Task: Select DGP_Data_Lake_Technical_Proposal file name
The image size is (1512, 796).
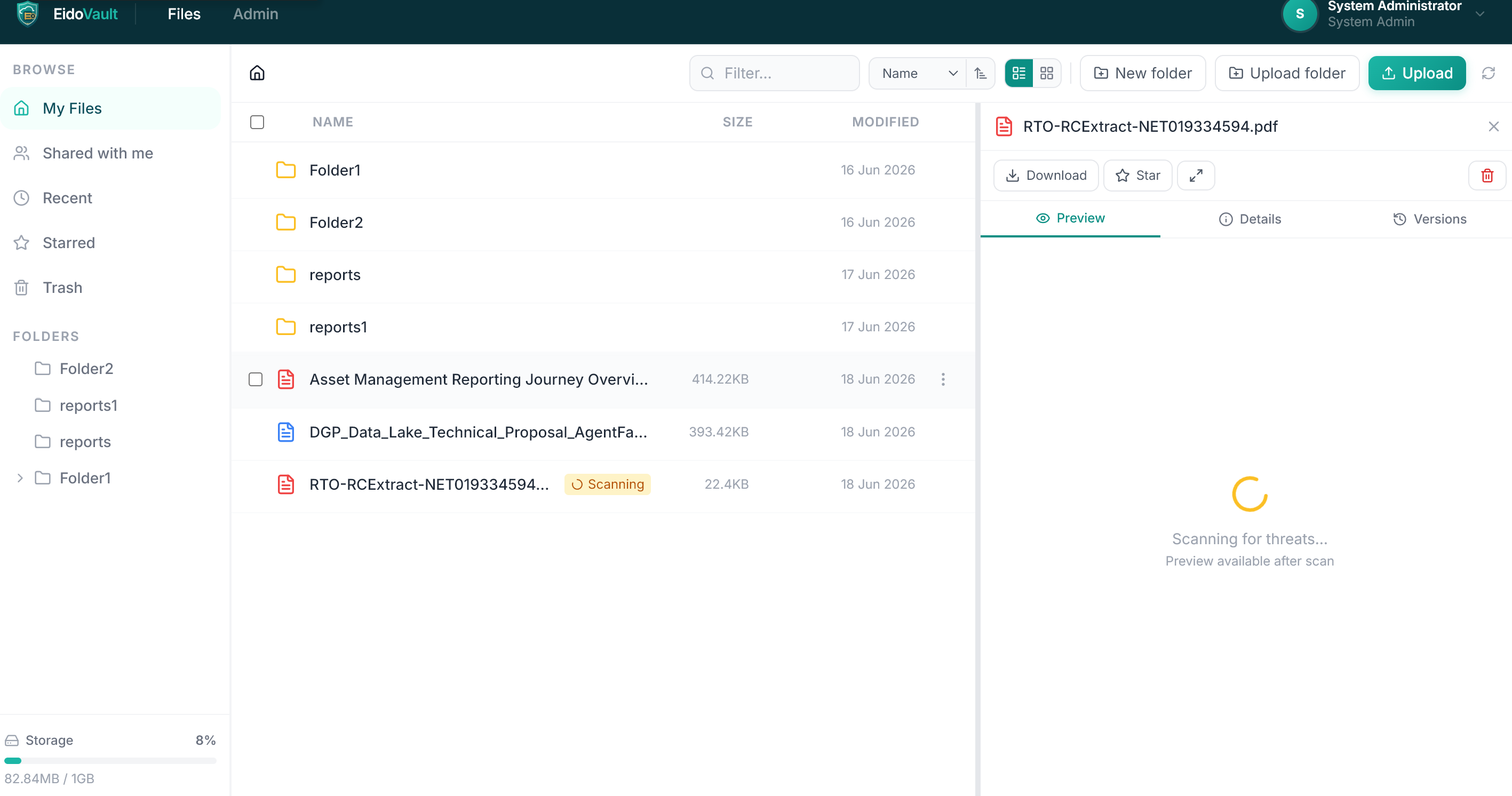Action: pos(479,432)
